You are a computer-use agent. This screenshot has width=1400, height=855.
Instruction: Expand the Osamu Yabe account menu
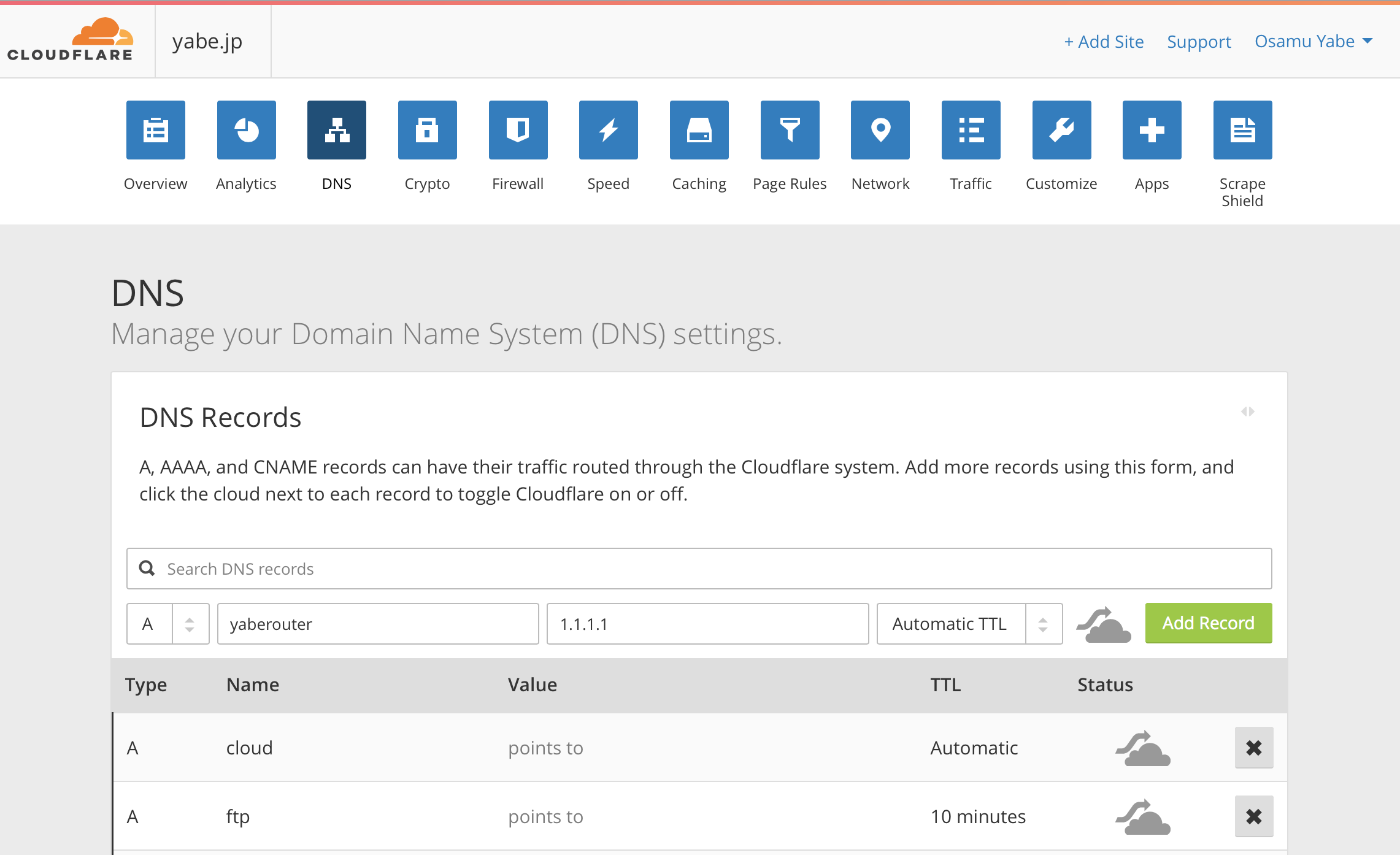click(x=1313, y=41)
